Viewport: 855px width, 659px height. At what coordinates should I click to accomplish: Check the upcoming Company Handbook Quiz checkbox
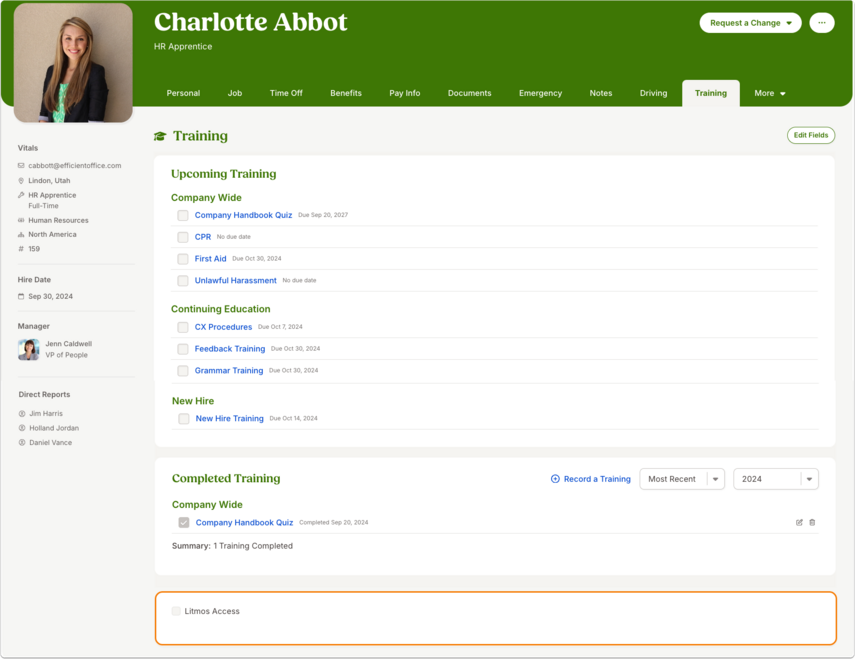(183, 215)
